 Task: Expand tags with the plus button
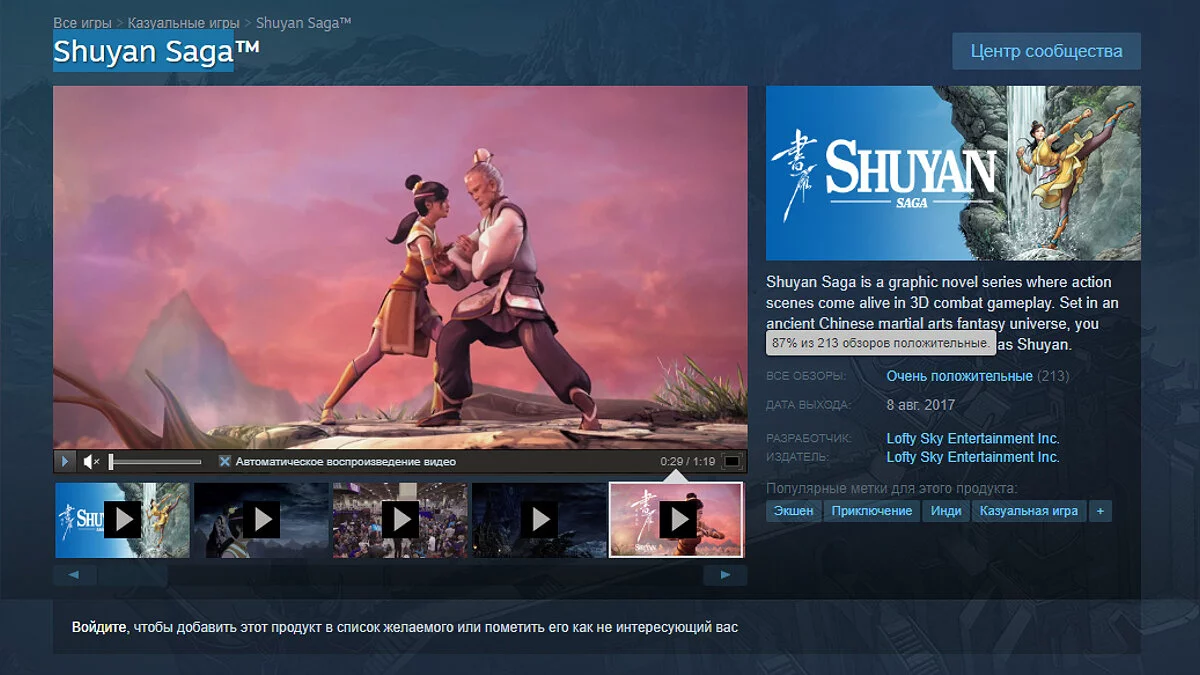[1101, 511]
